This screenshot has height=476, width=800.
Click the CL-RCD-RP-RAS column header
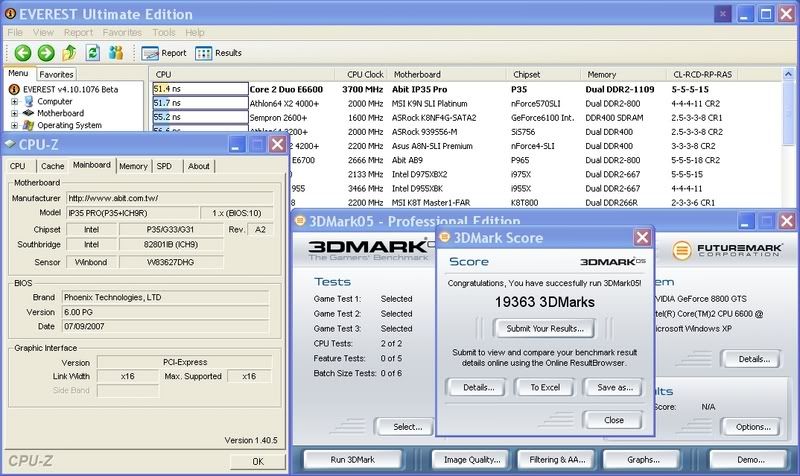pyautogui.click(x=703, y=74)
